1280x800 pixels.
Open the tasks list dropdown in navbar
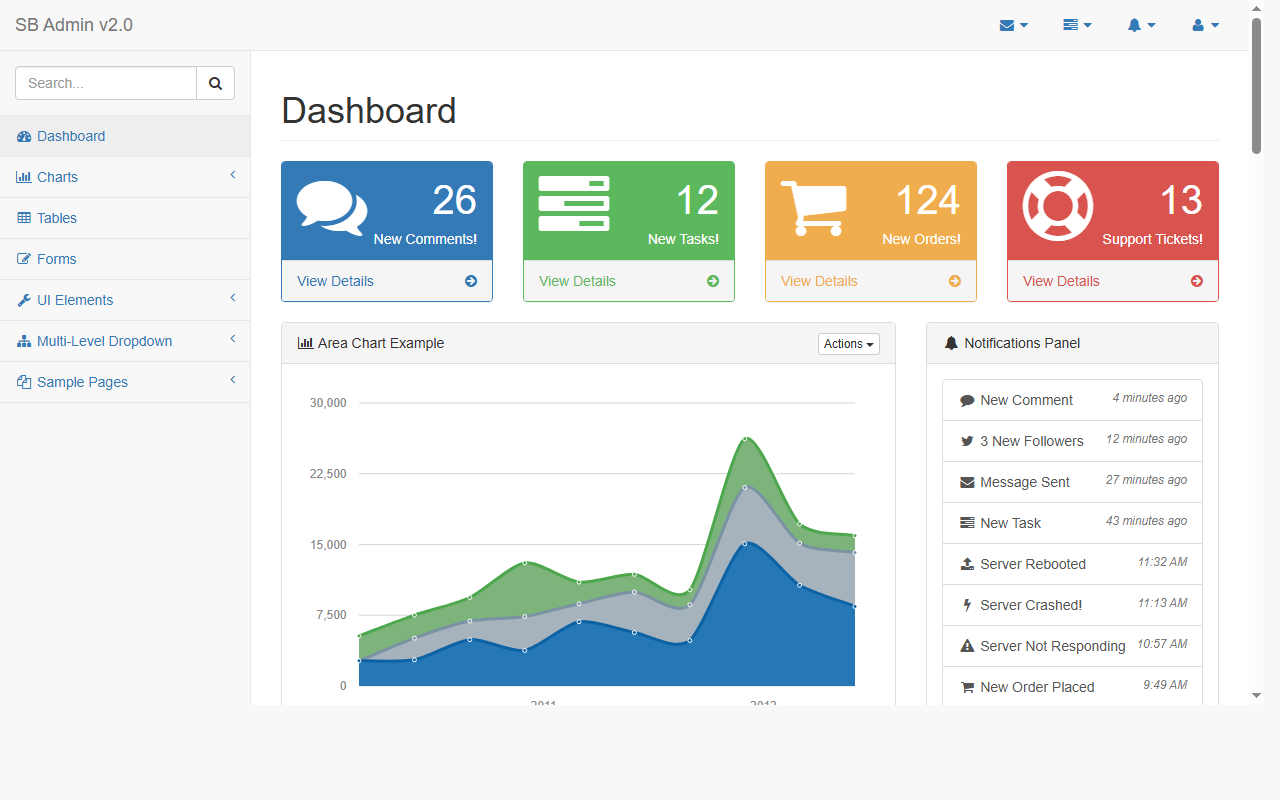pos(1077,25)
